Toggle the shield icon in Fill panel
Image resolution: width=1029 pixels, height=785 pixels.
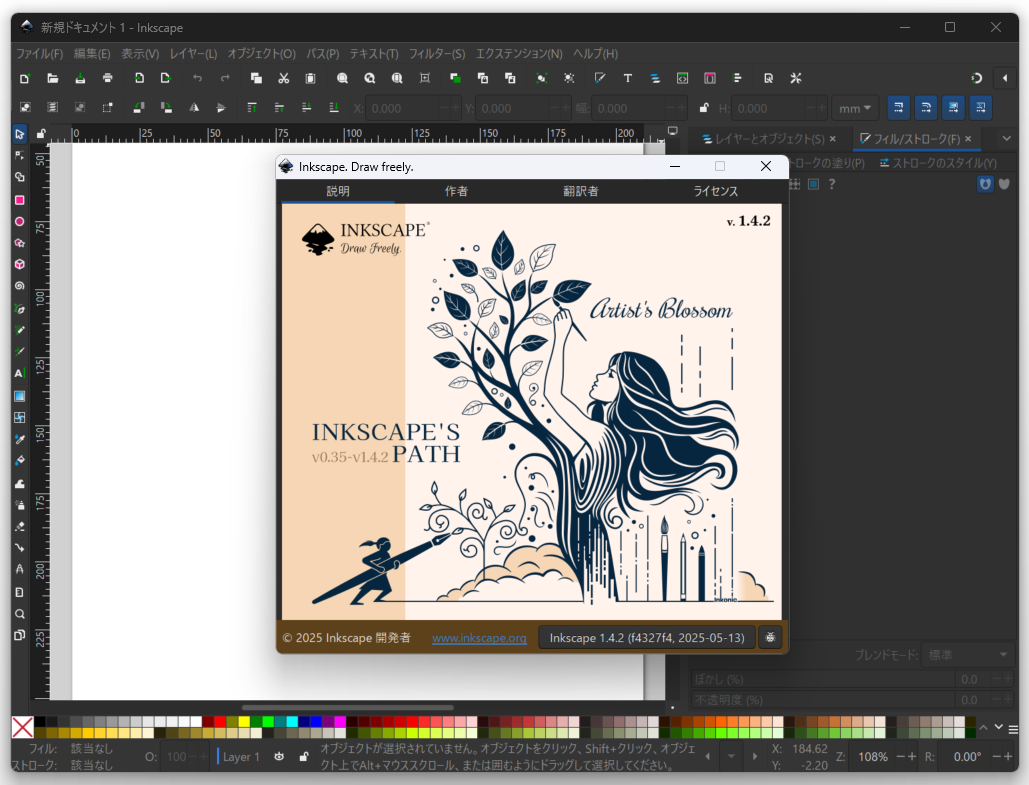(985, 184)
